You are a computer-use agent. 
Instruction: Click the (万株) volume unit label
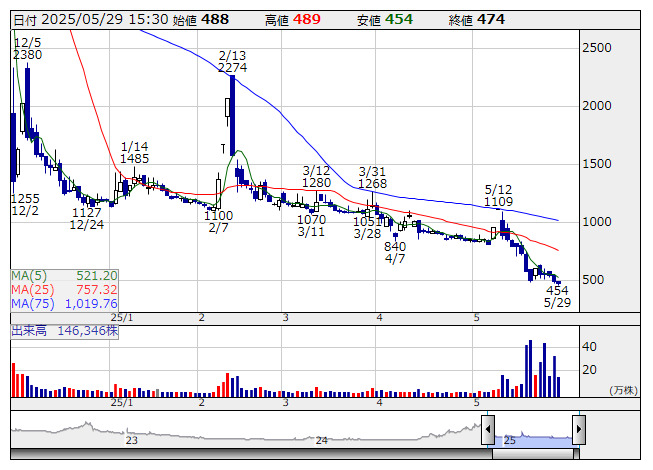tap(623, 390)
